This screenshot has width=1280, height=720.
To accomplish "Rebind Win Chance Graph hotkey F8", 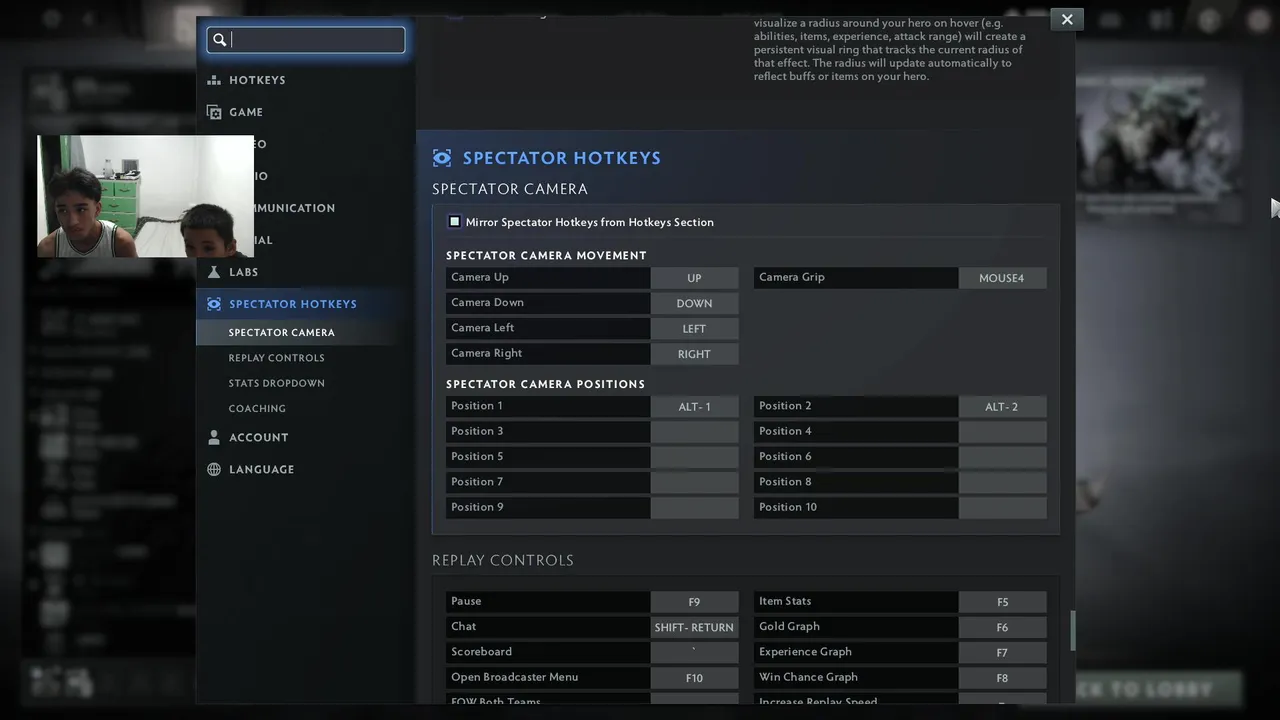I will coord(1002,678).
